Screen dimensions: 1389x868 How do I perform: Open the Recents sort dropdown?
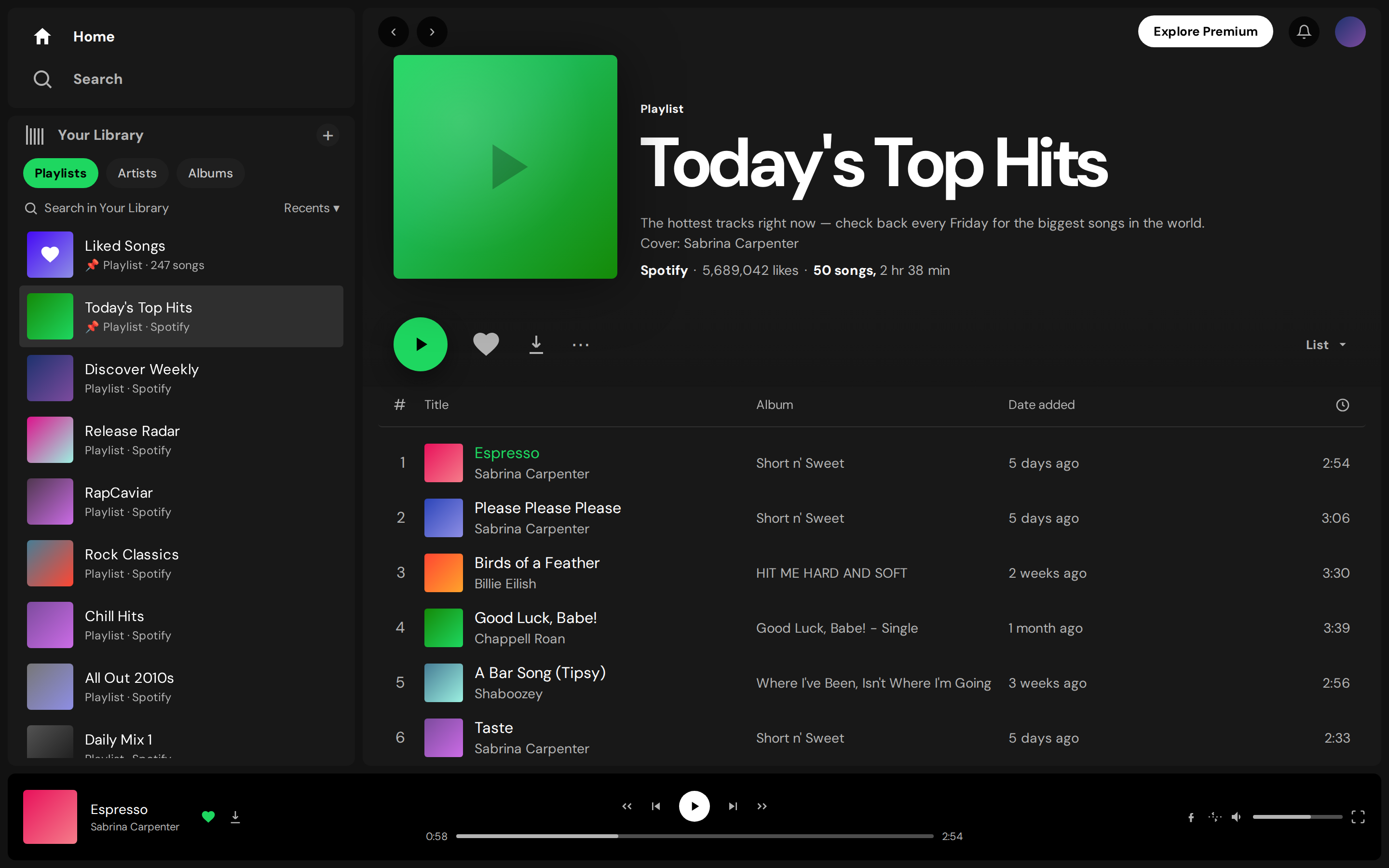pyautogui.click(x=312, y=208)
